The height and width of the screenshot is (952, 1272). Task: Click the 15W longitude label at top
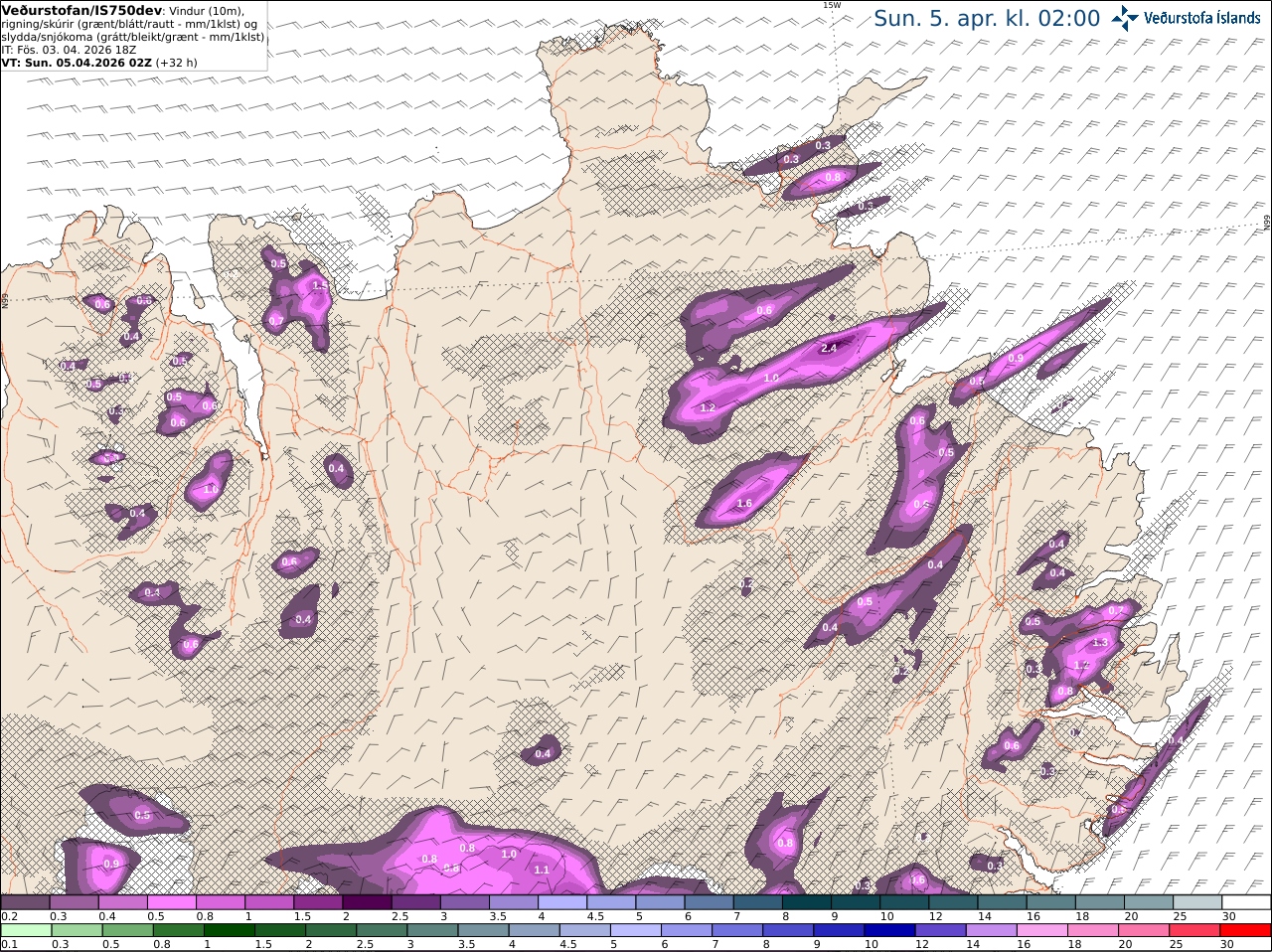tap(832, 5)
